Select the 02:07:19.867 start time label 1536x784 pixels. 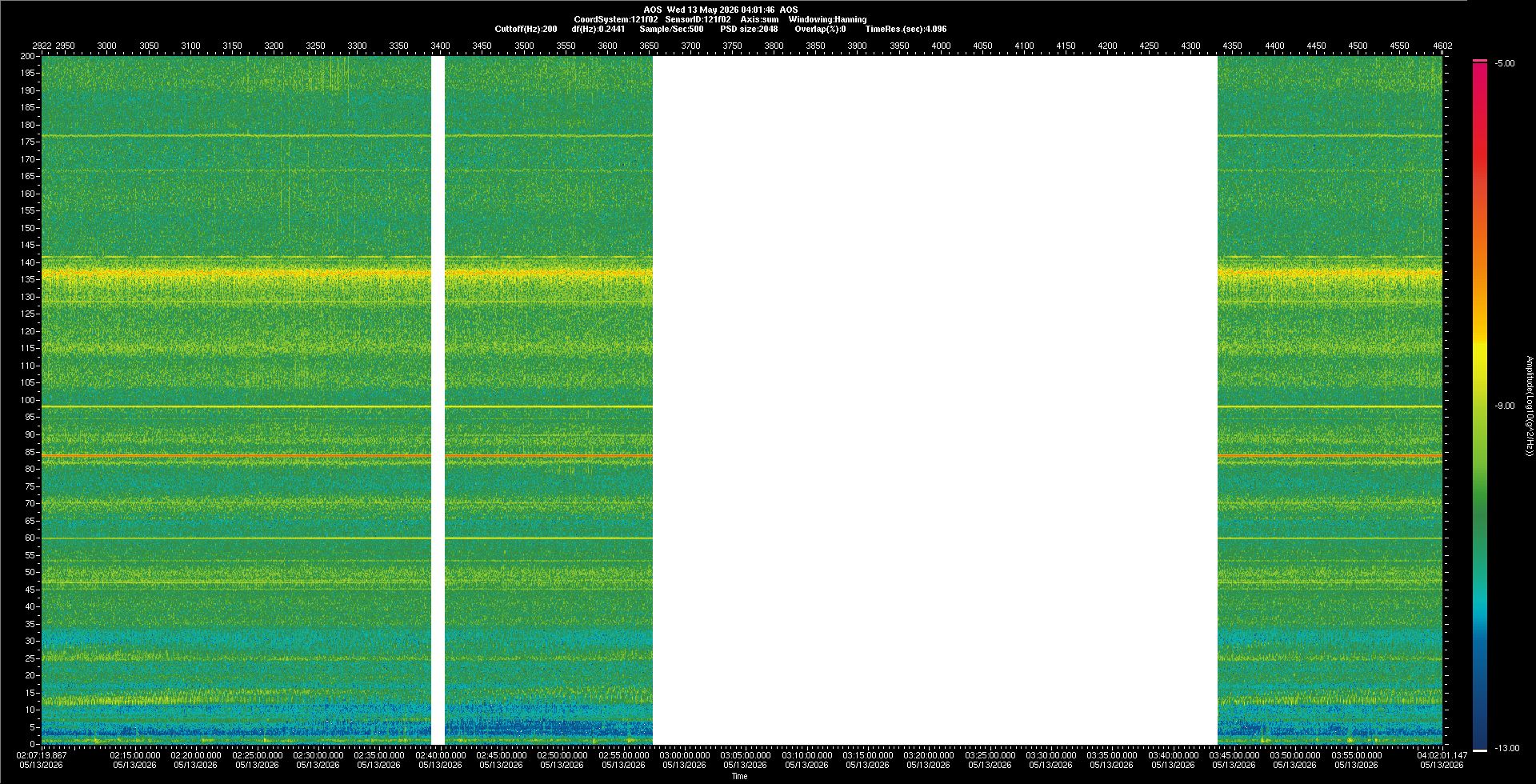point(42,755)
